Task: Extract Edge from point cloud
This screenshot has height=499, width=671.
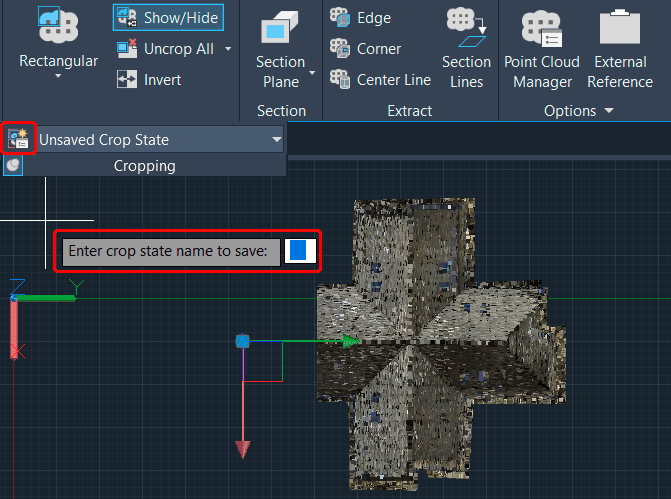Action: point(360,18)
